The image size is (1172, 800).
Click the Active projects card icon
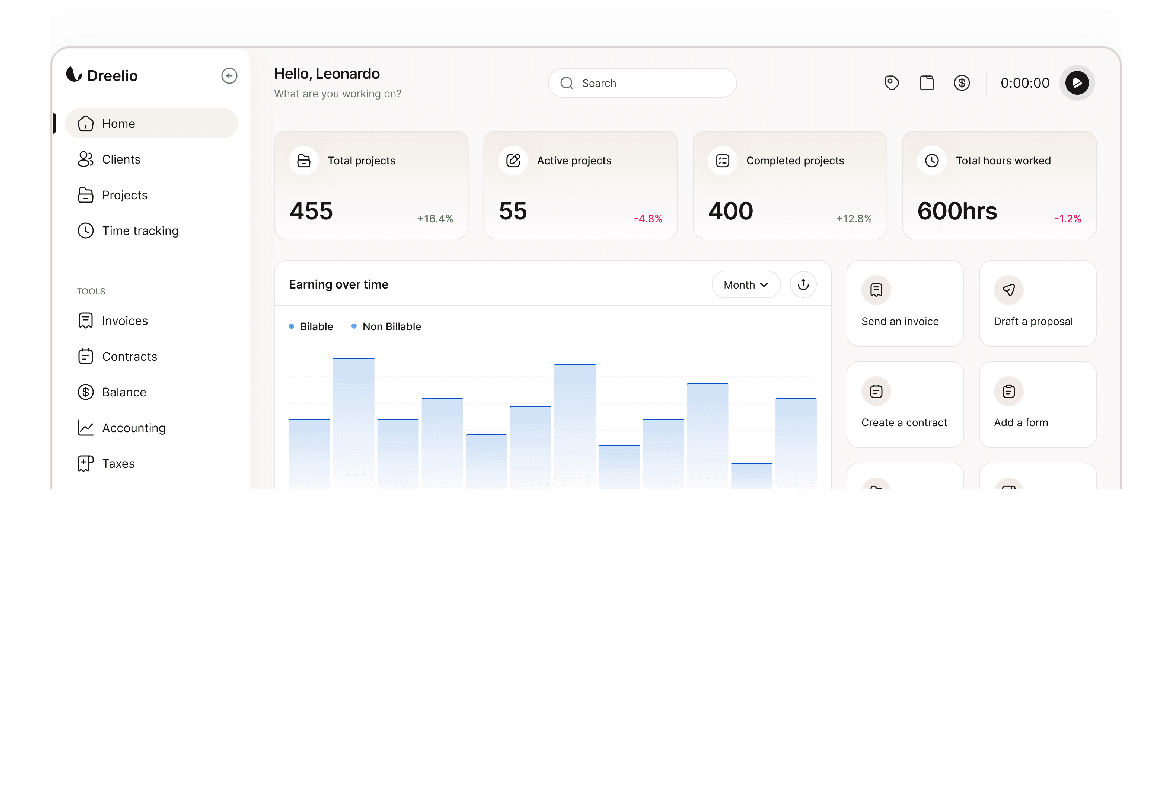point(513,161)
